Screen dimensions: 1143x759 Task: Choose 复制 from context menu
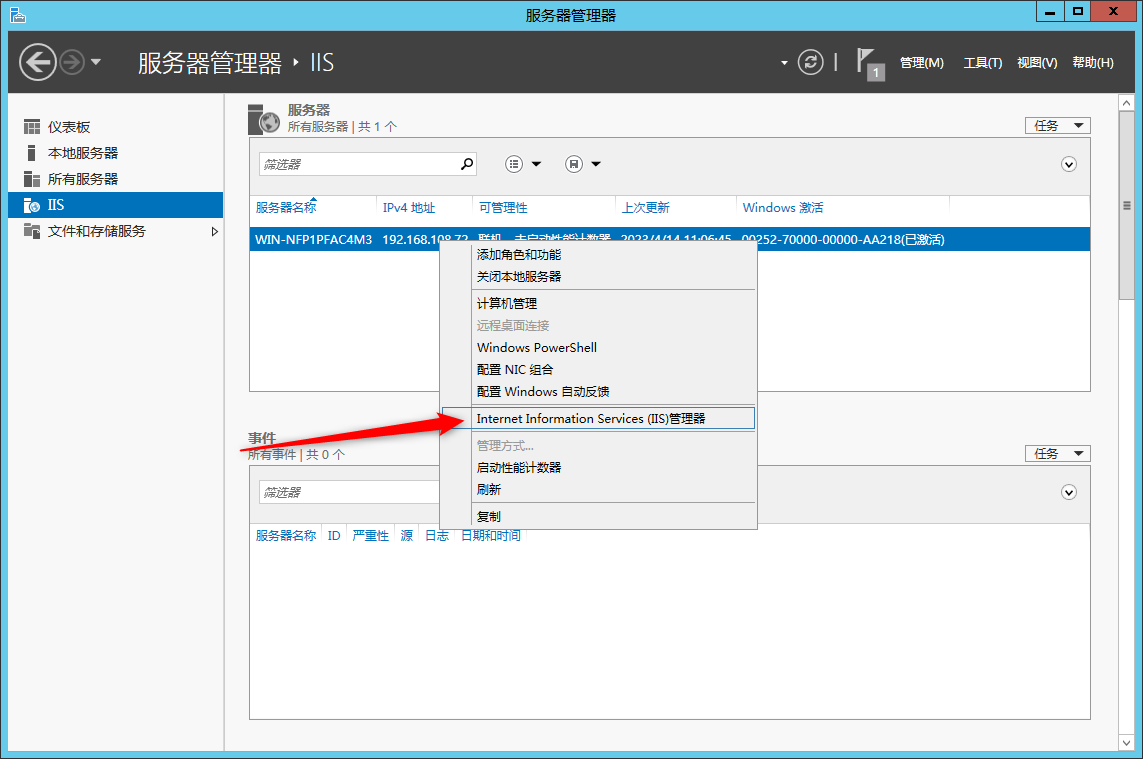tap(598, 516)
